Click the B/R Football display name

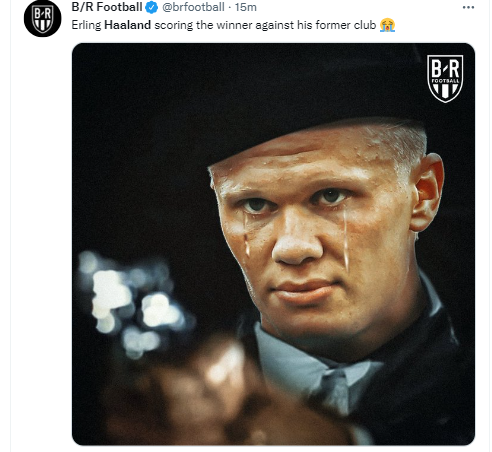[107, 7]
